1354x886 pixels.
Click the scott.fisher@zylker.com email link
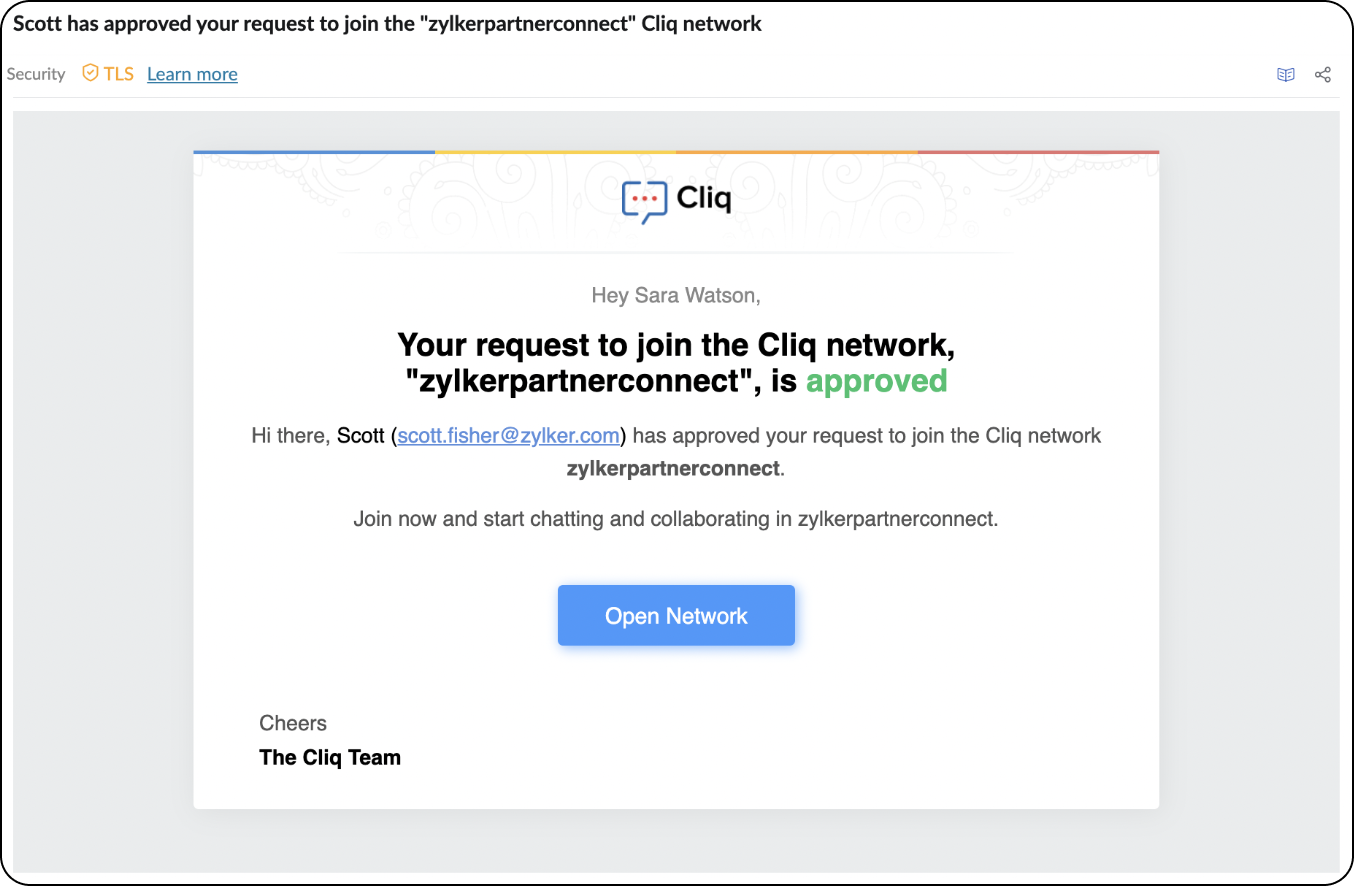point(511,436)
